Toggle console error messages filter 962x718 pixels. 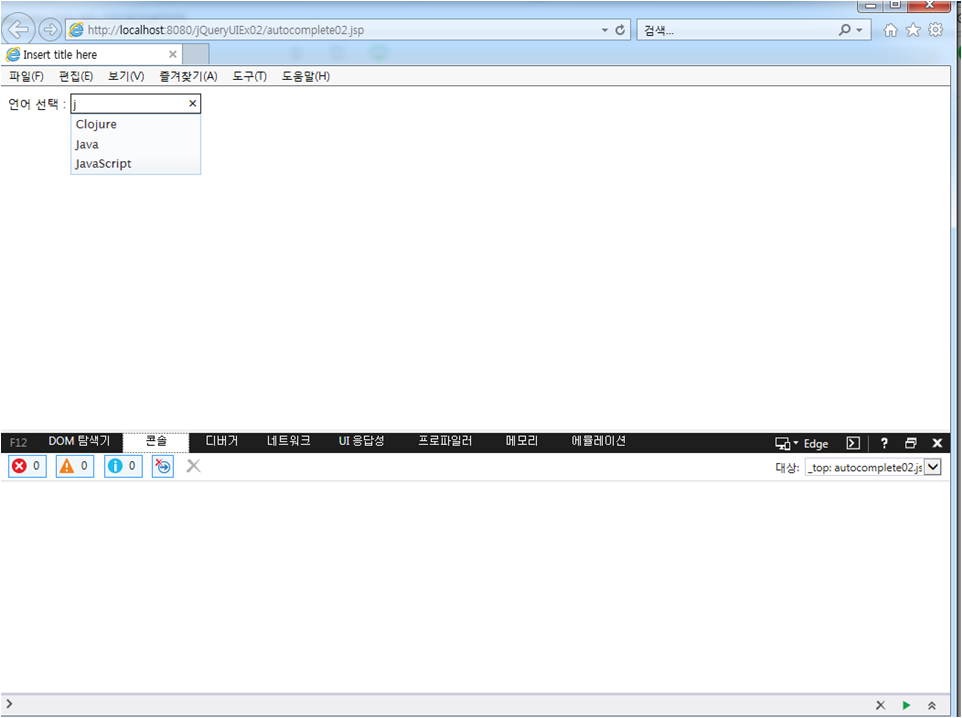tap(27, 466)
